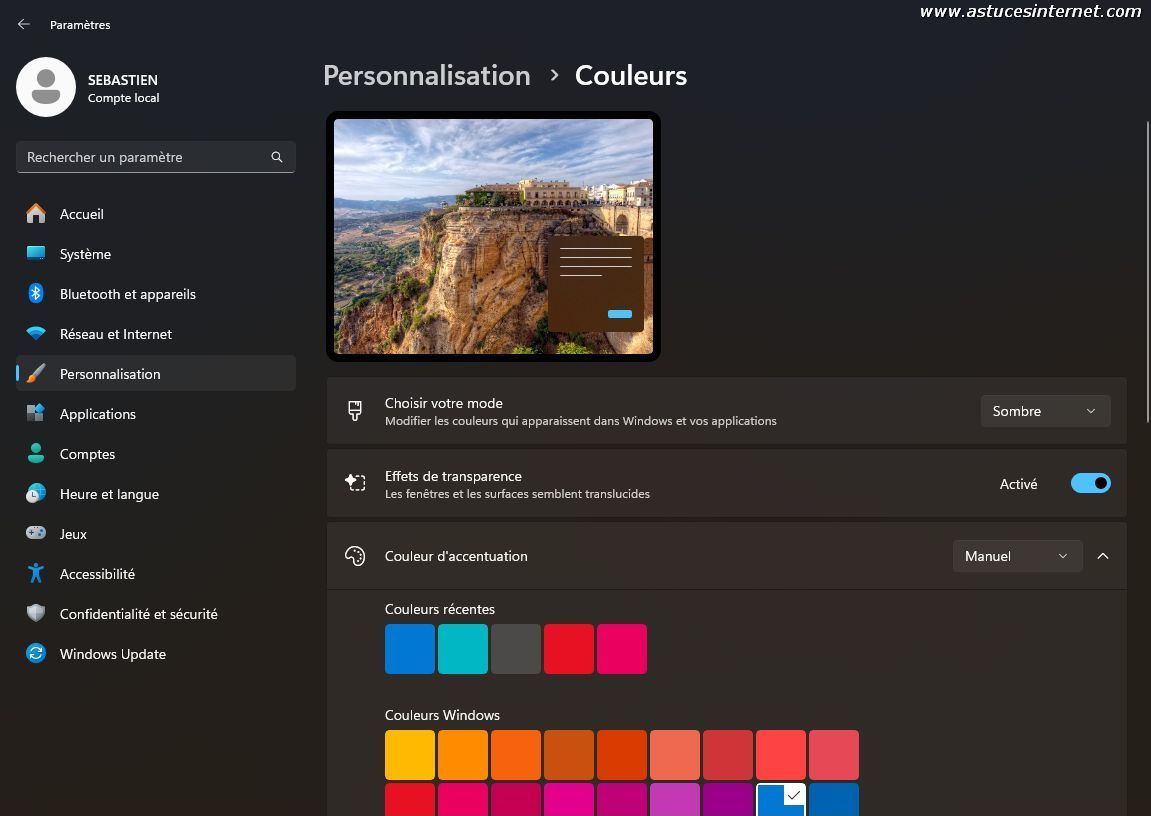Image resolution: width=1151 pixels, height=816 pixels.
Task: Collapse the Couleur d'accentuation section
Action: point(1103,556)
